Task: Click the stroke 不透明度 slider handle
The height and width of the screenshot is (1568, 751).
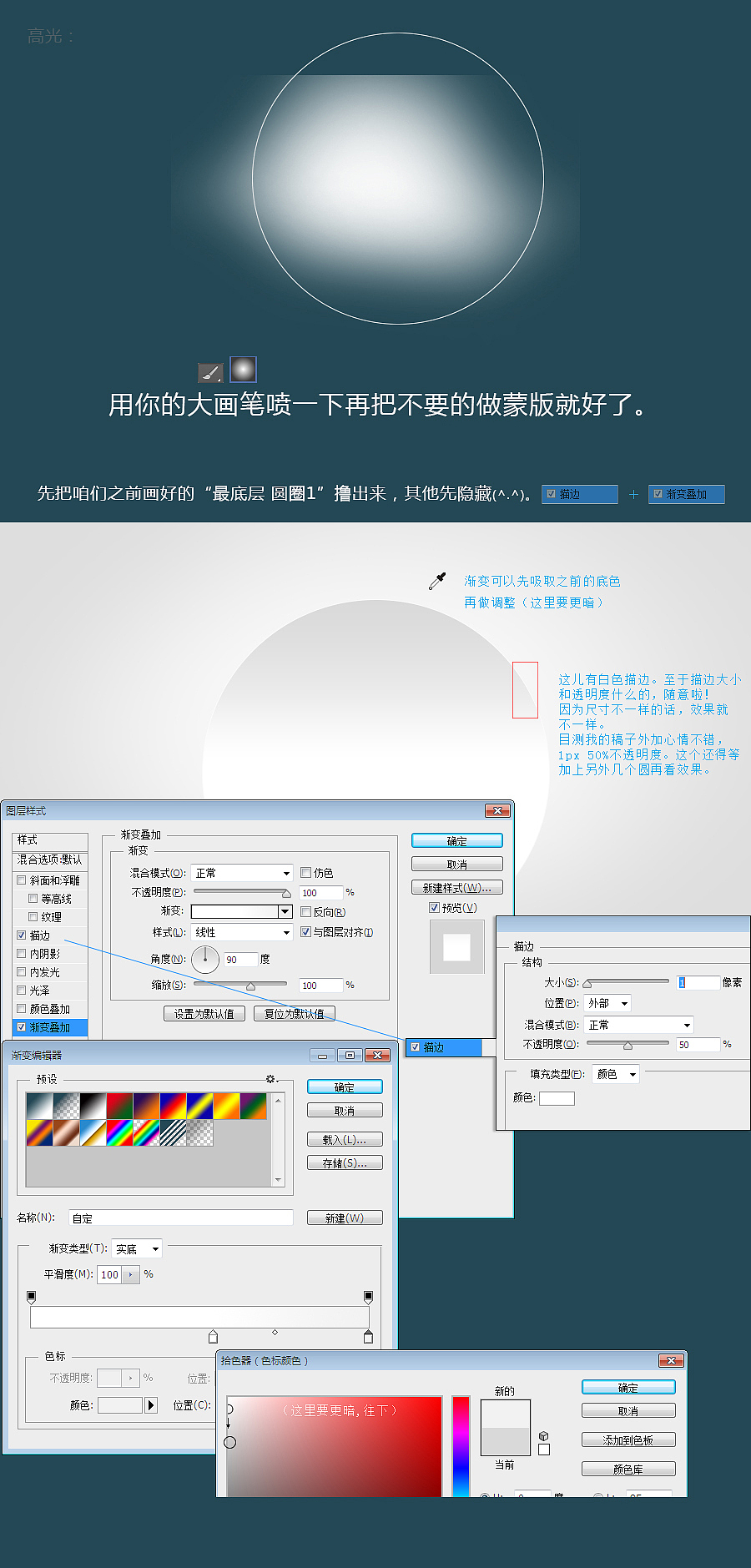Action: pos(628,1046)
